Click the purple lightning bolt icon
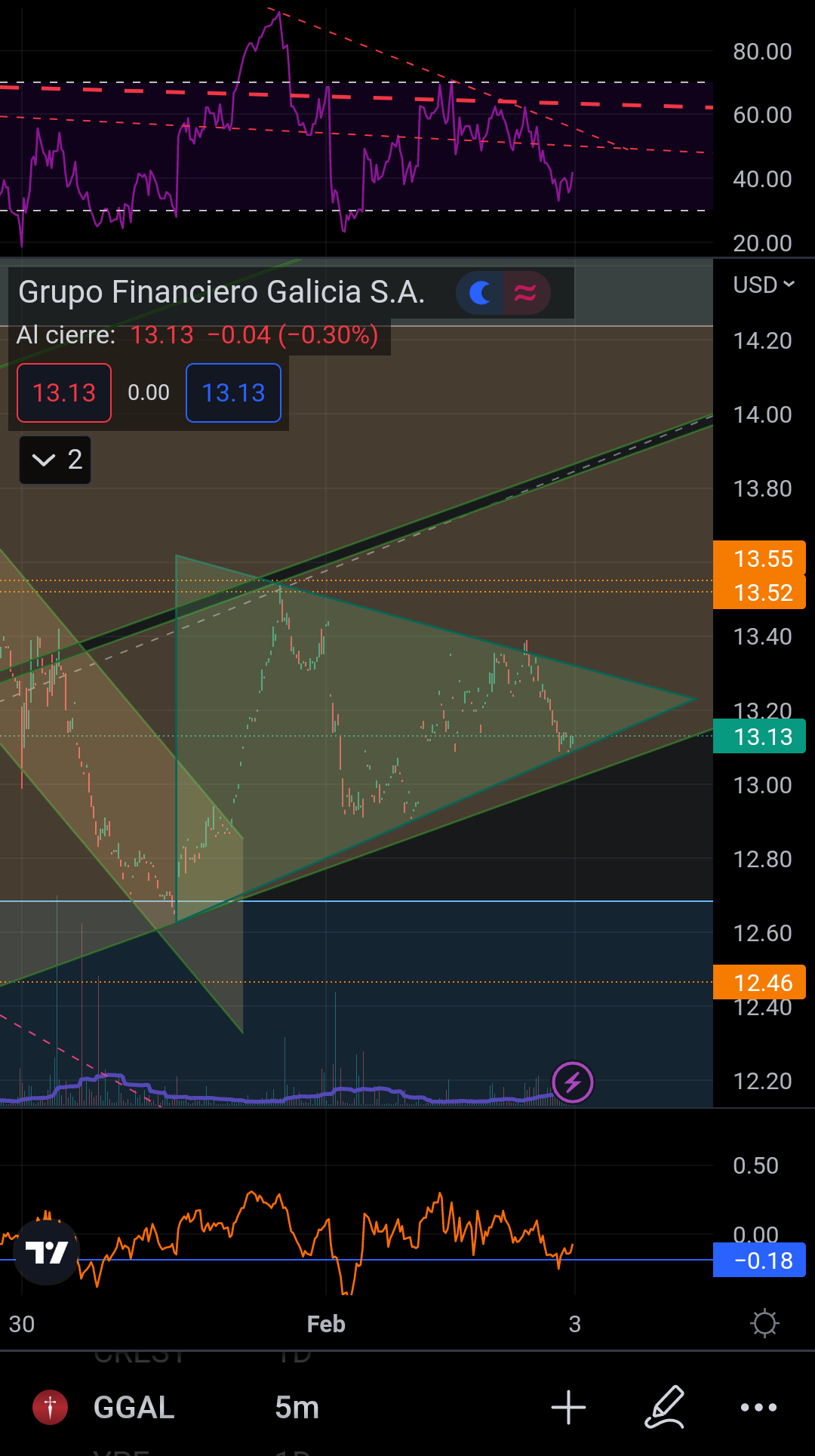 (x=573, y=1082)
